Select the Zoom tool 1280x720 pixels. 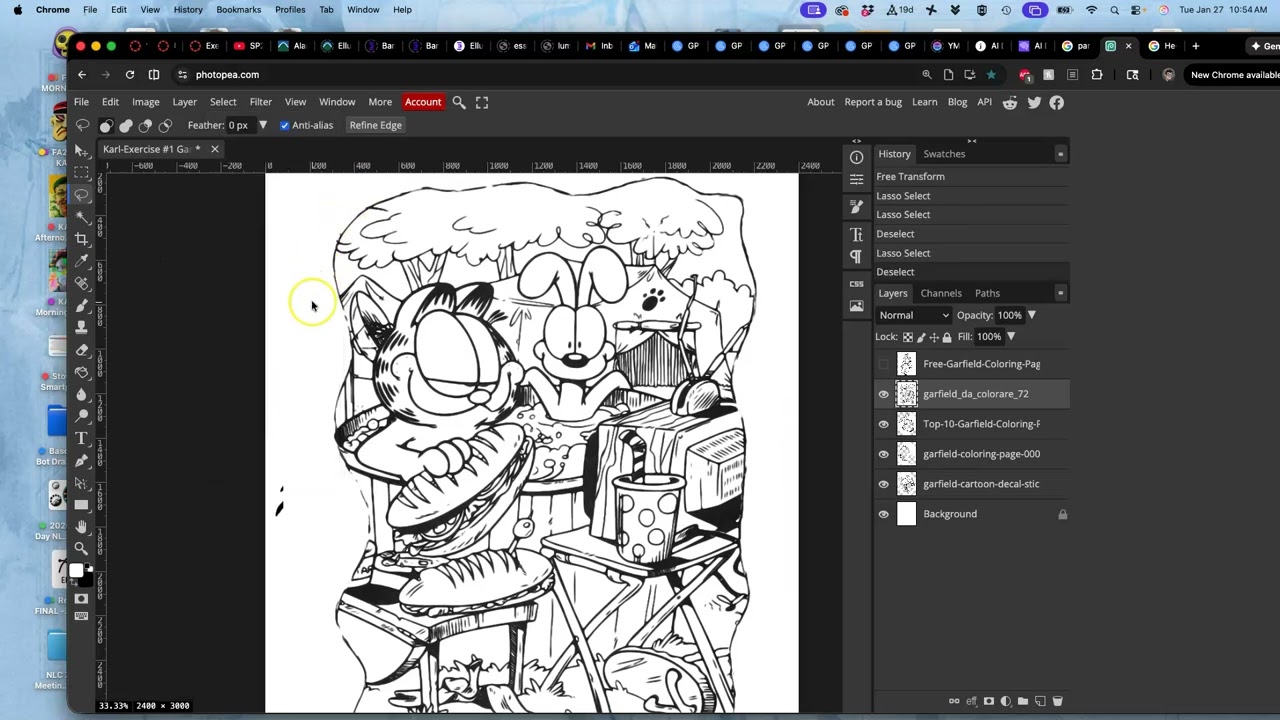(x=82, y=548)
